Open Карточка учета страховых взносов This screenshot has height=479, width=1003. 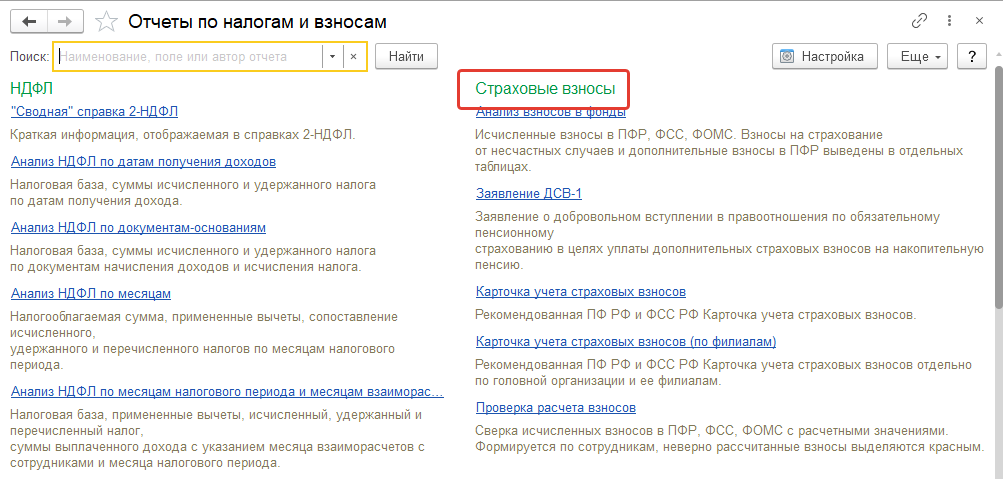581,292
